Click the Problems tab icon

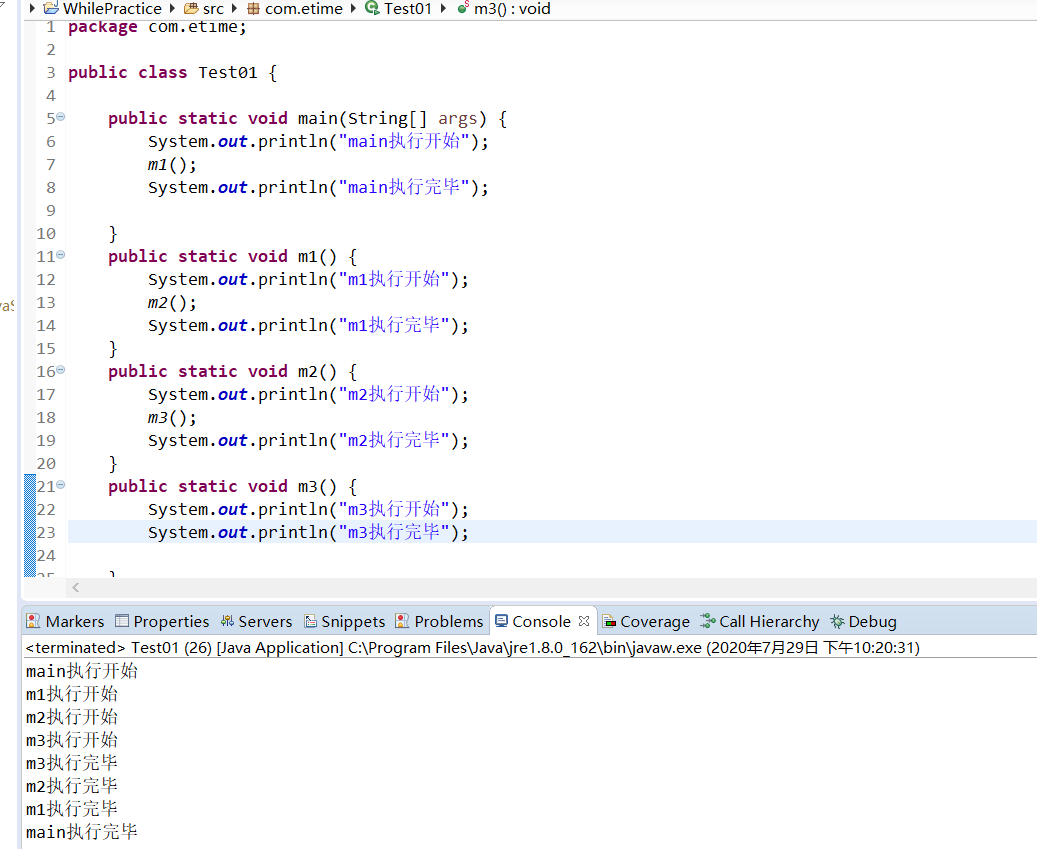401,621
